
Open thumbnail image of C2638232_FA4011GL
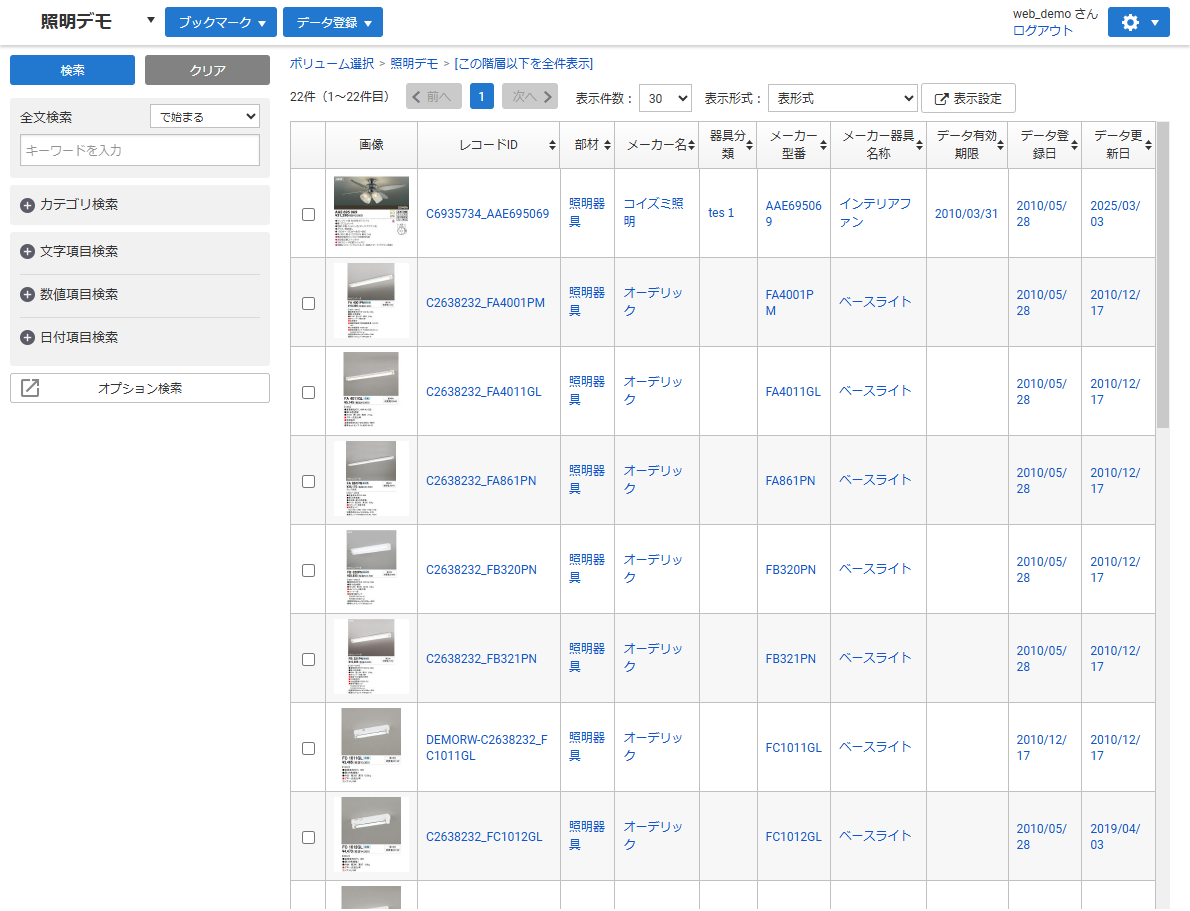point(371,389)
